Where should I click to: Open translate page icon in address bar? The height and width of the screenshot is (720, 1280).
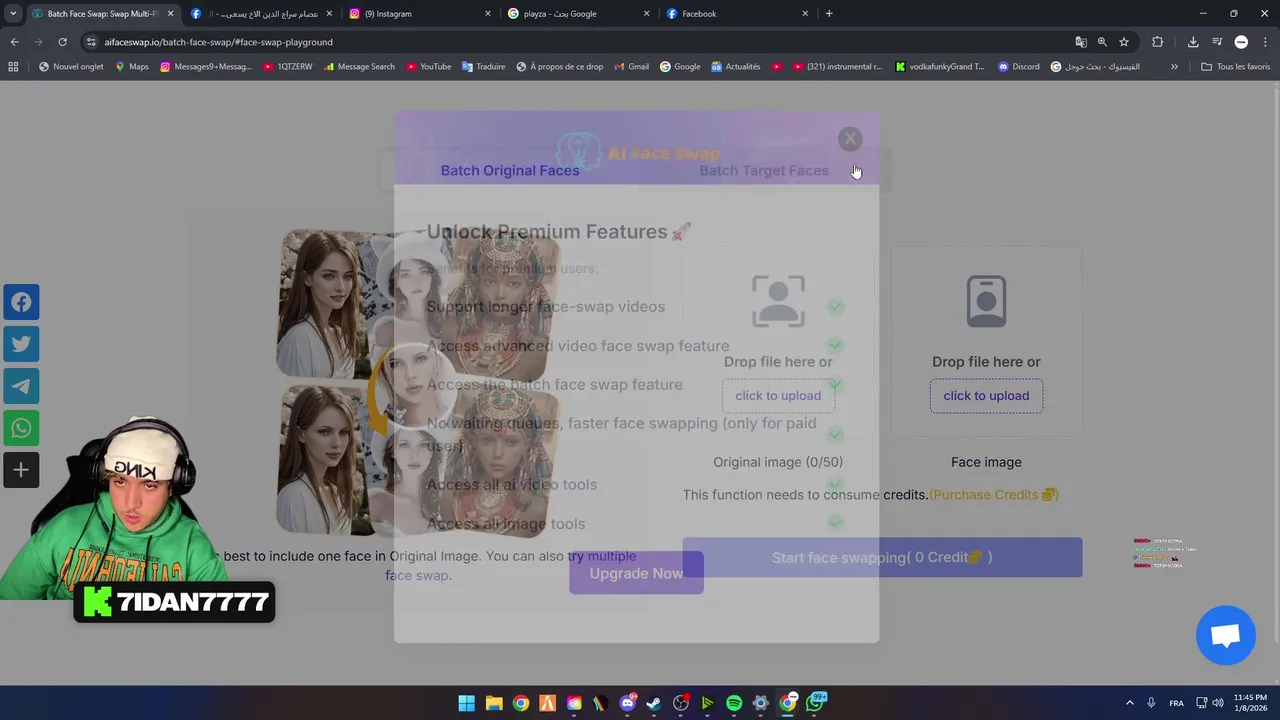click(1080, 42)
